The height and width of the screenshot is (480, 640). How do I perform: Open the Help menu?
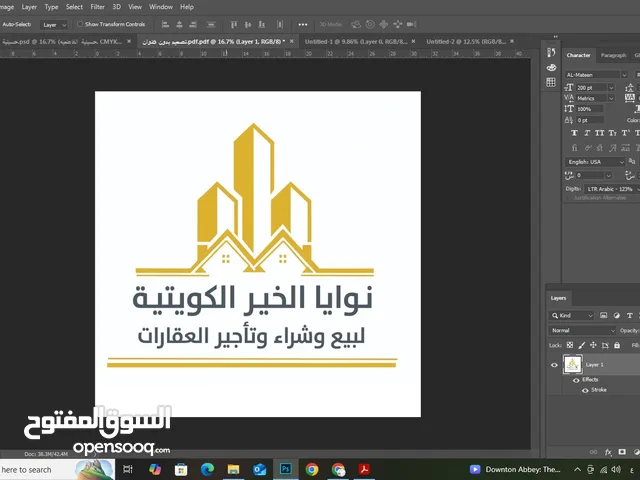(187, 7)
